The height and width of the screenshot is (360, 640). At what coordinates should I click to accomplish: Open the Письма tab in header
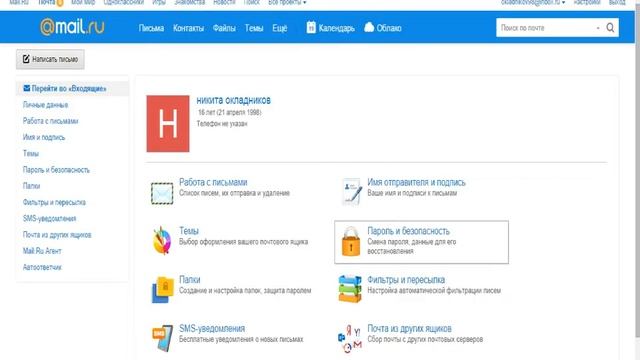(x=151, y=28)
